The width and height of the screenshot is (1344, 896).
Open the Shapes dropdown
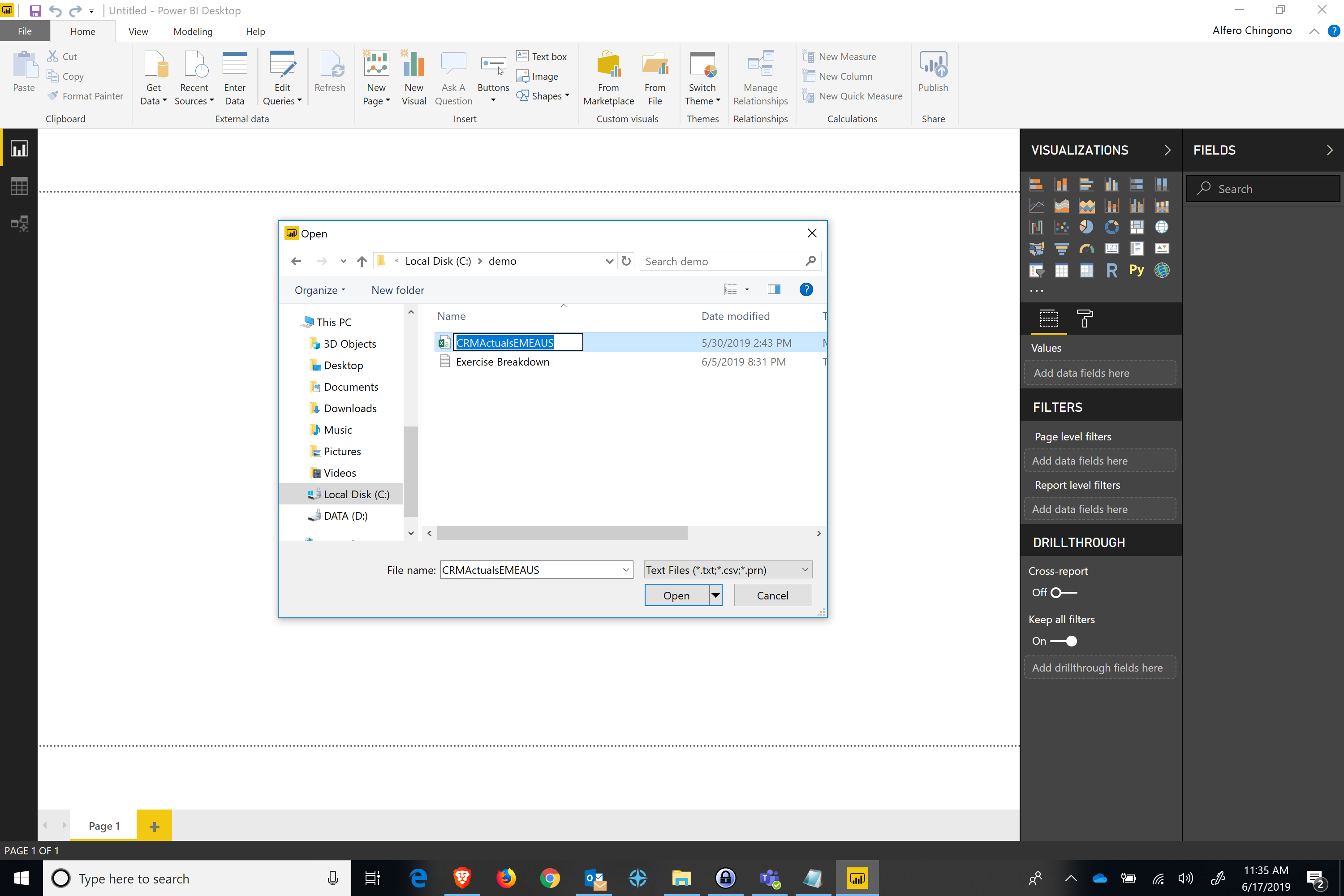click(543, 96)
